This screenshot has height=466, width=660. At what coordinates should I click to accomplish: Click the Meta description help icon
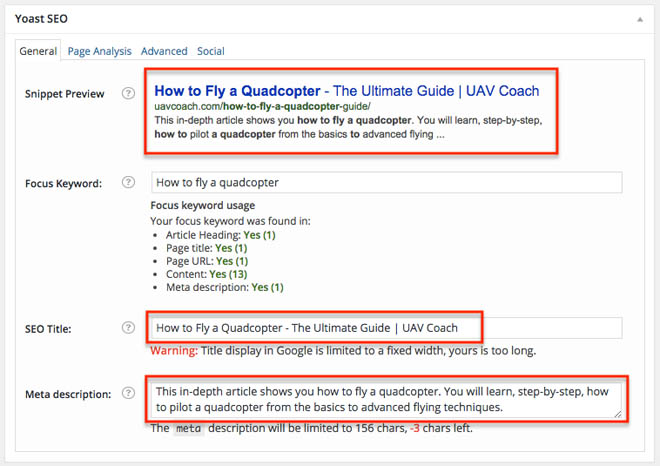click(x=128, y=393)
